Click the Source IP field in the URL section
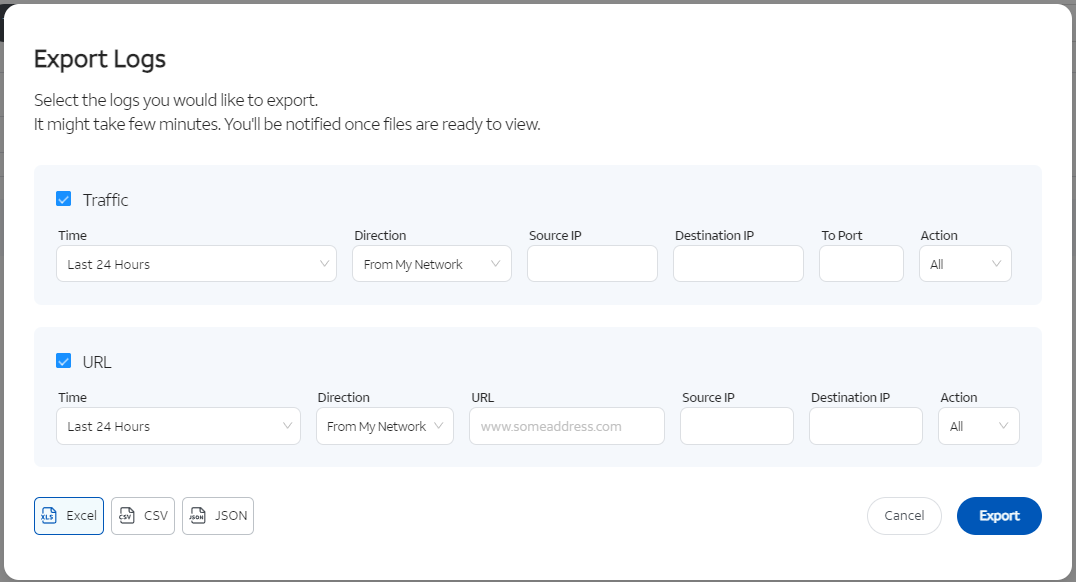This screenshot has width=1076, height=582. (x=736, y=425)
